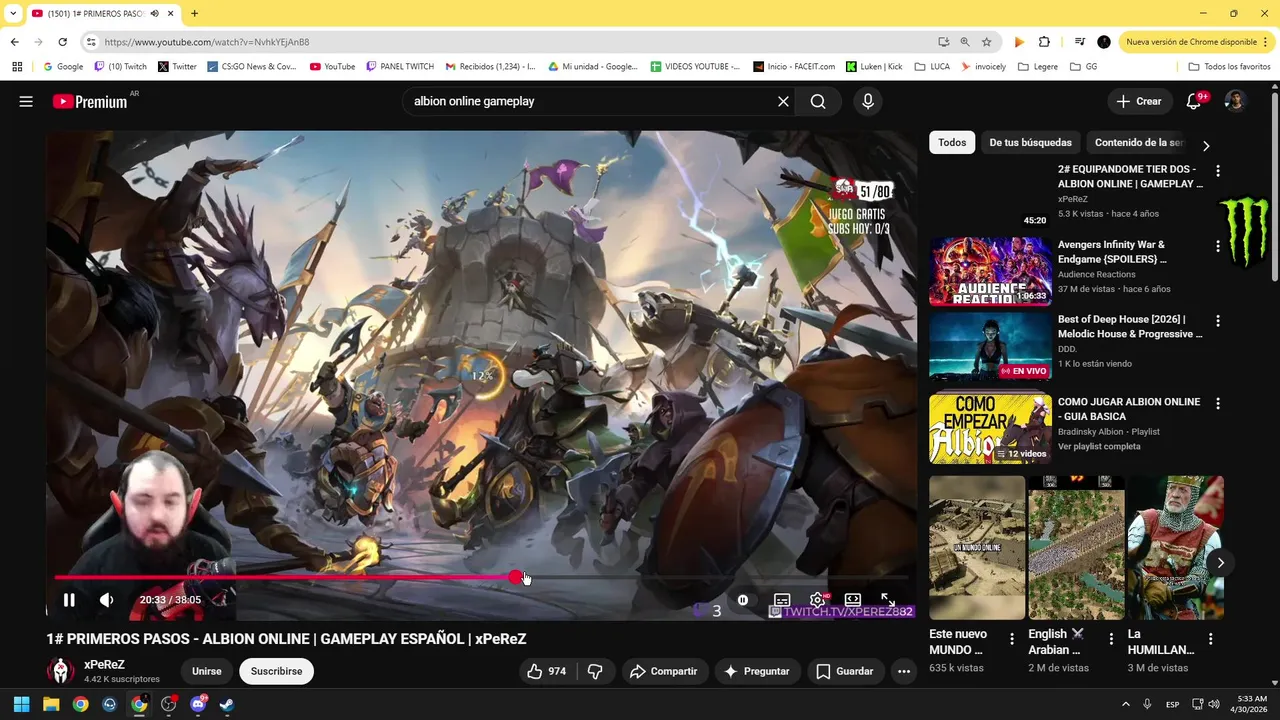Clear the search box with the X
1280x720 pixels.
[783, 101]
